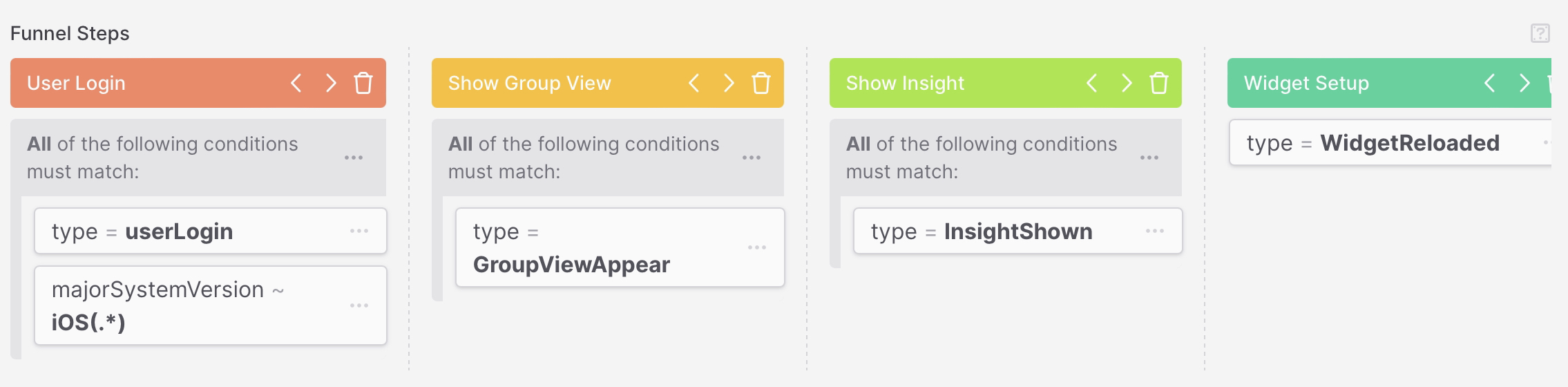Move User Login step right

[x=331, y=84]
